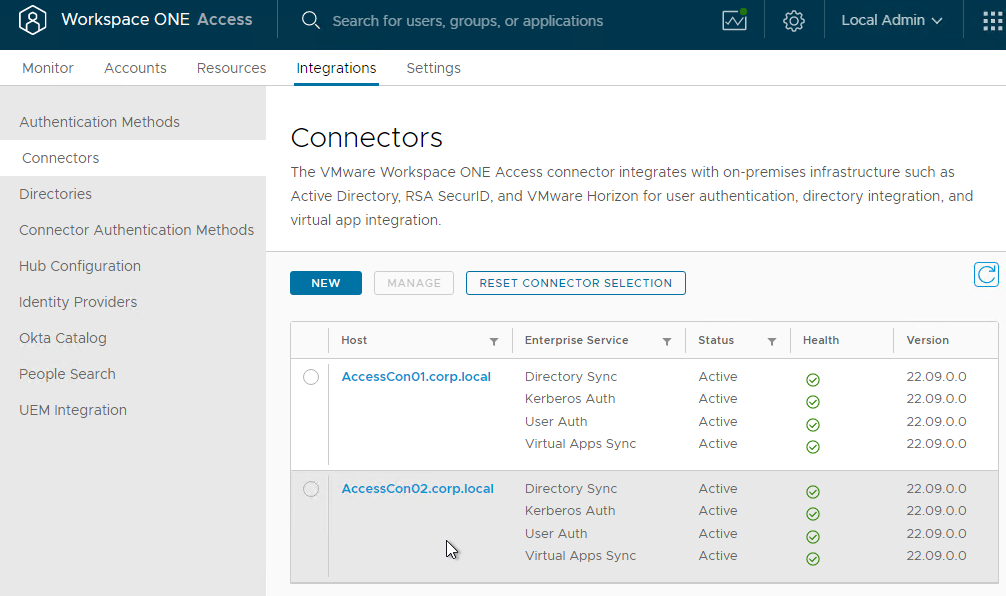Click AccessCon01 Virtual Apps Sync service text
This screenshot has height=596, width=1006.
(x=580, y=443)
